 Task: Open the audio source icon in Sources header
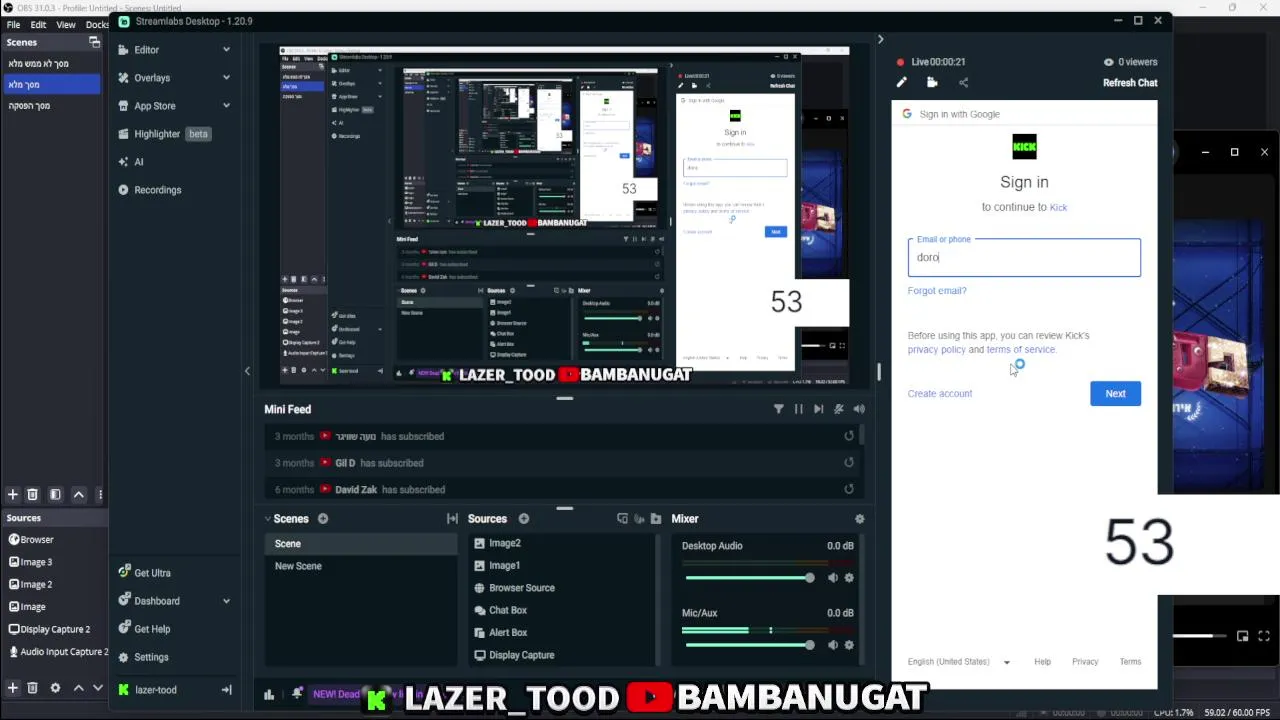click(639, 519)
